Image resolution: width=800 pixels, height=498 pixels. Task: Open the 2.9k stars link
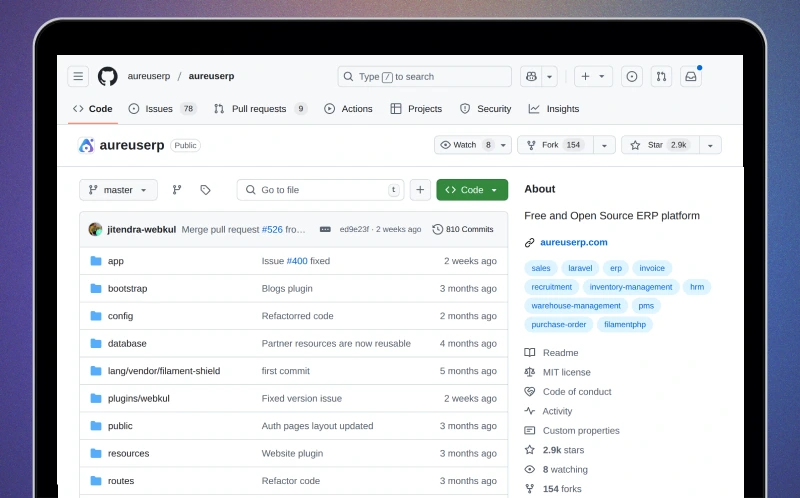(555, 450)
